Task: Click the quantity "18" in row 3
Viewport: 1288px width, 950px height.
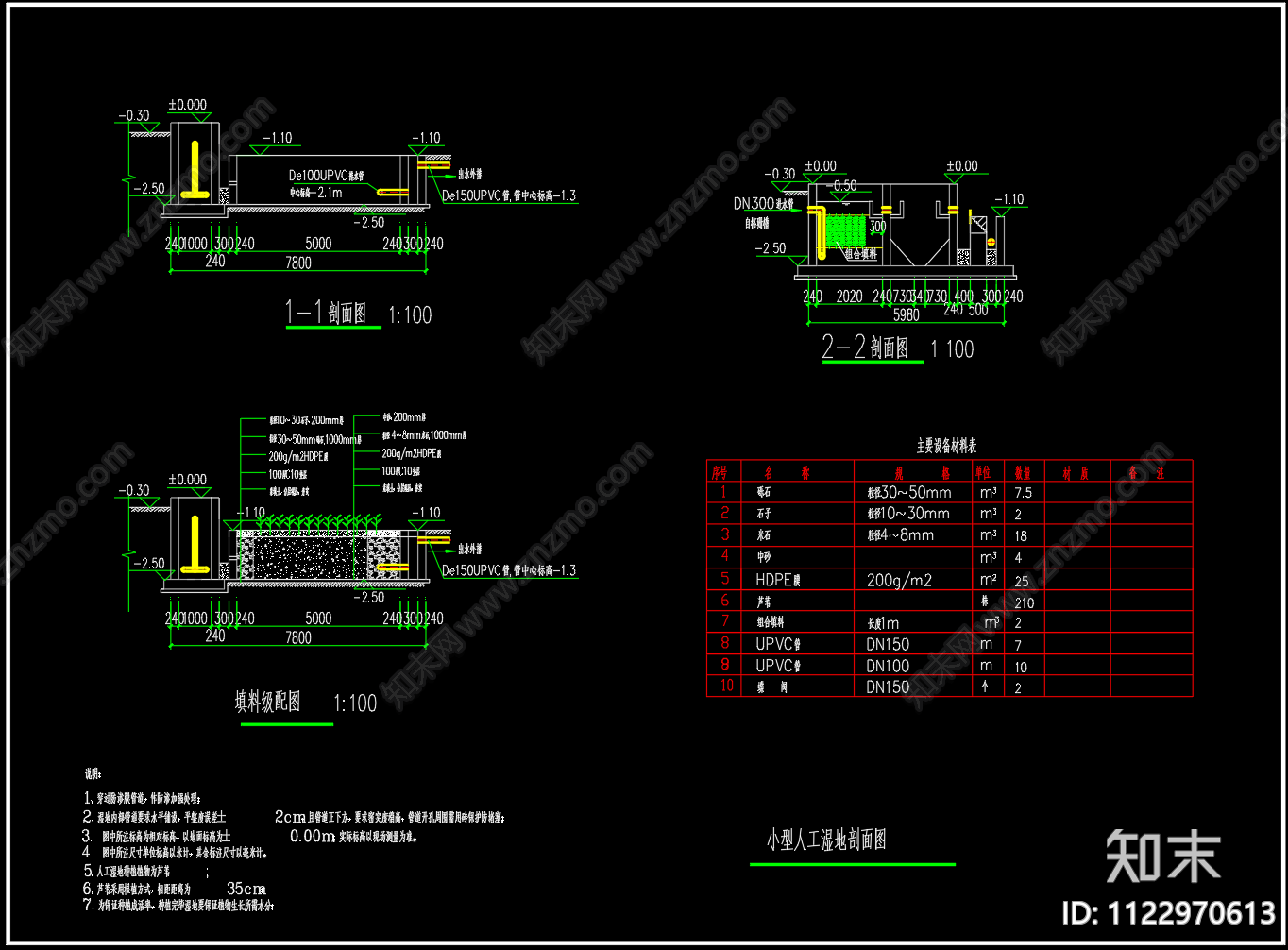Action: coord(1023,536)
